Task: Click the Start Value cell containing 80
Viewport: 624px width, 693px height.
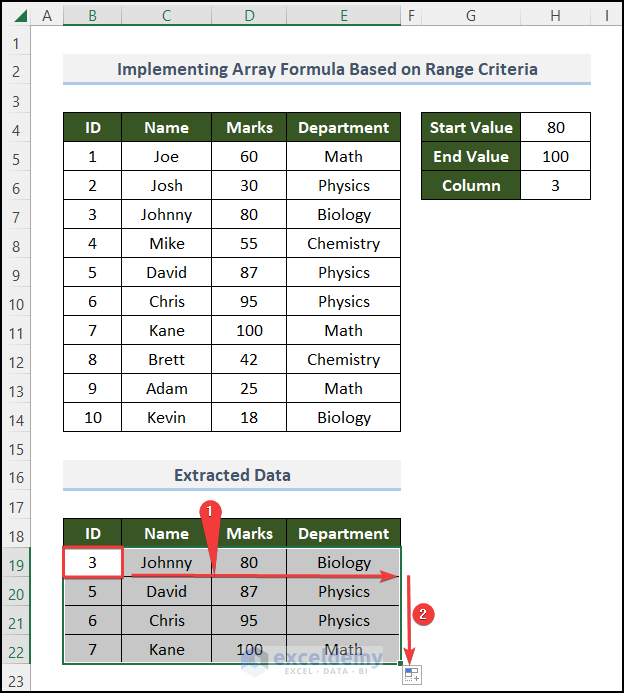Action: pos(556,128)
